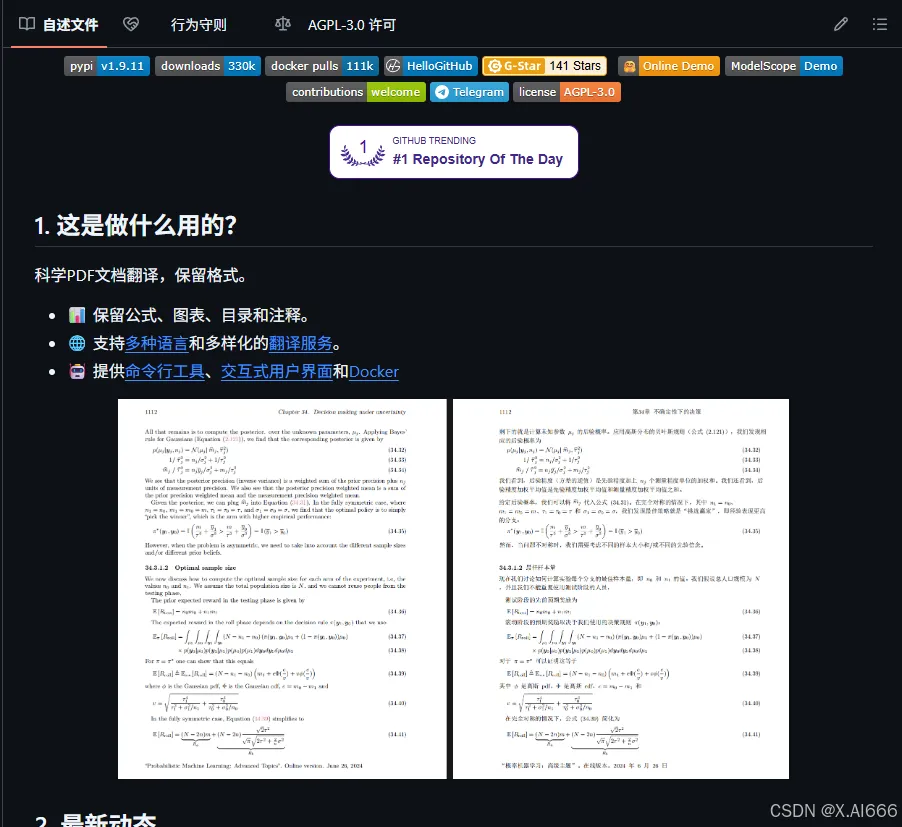Click the HelloGitHub badge
Viewport: 902px width, 827px height.
(431, 66)
